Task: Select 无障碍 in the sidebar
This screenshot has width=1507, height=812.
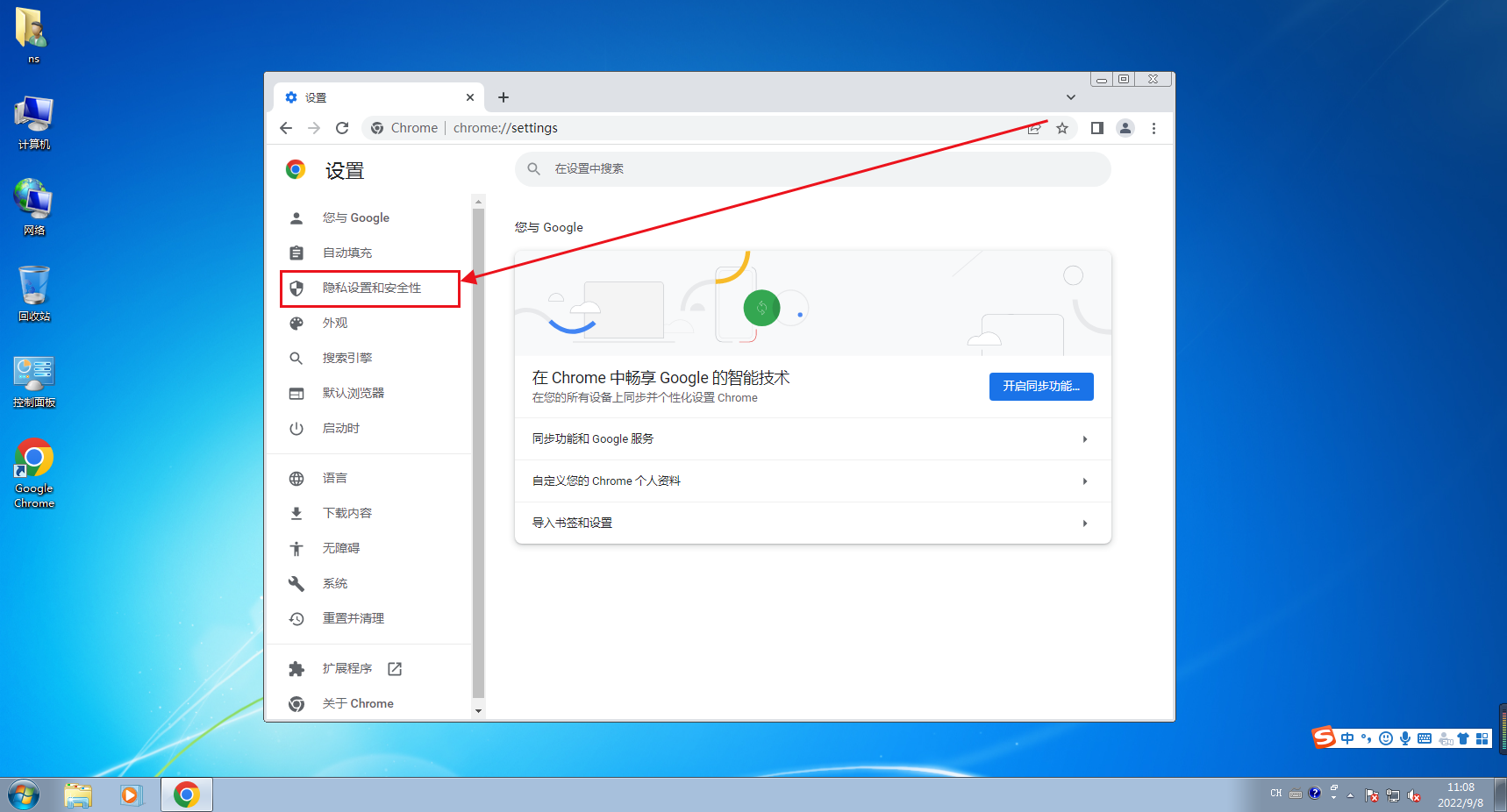Action: (369, 548)
